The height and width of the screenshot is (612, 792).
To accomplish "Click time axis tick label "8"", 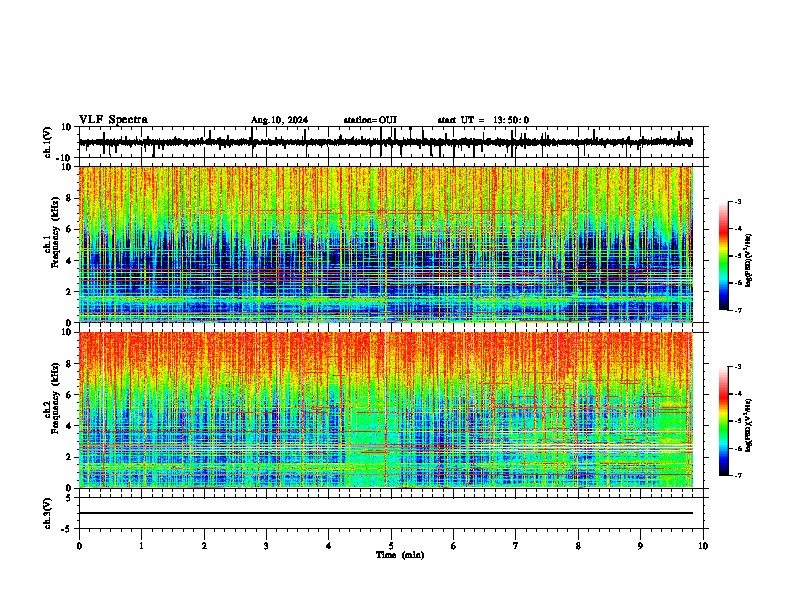I will 578,546.
